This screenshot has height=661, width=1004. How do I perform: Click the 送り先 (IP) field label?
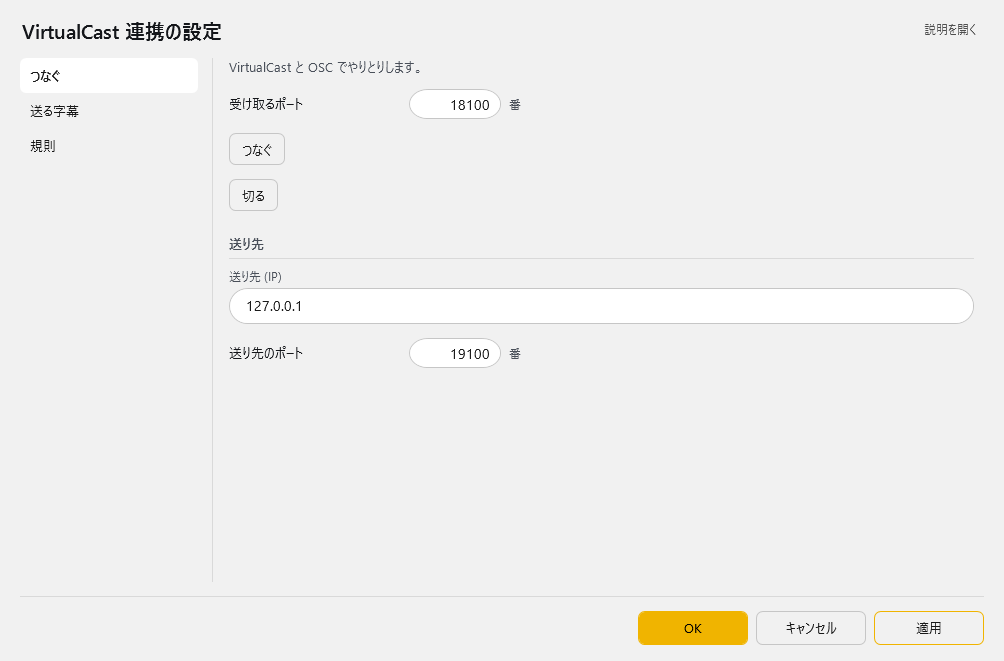point(255,277)
